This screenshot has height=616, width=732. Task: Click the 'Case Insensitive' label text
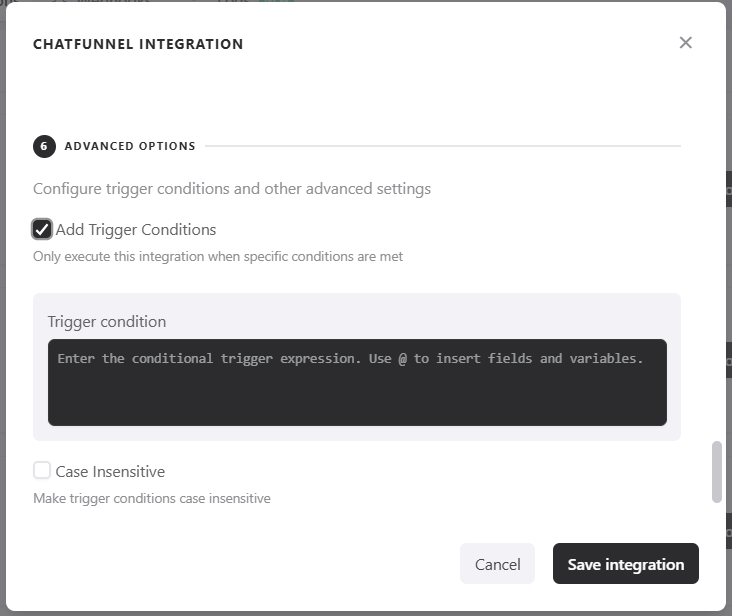click(110, 471)
